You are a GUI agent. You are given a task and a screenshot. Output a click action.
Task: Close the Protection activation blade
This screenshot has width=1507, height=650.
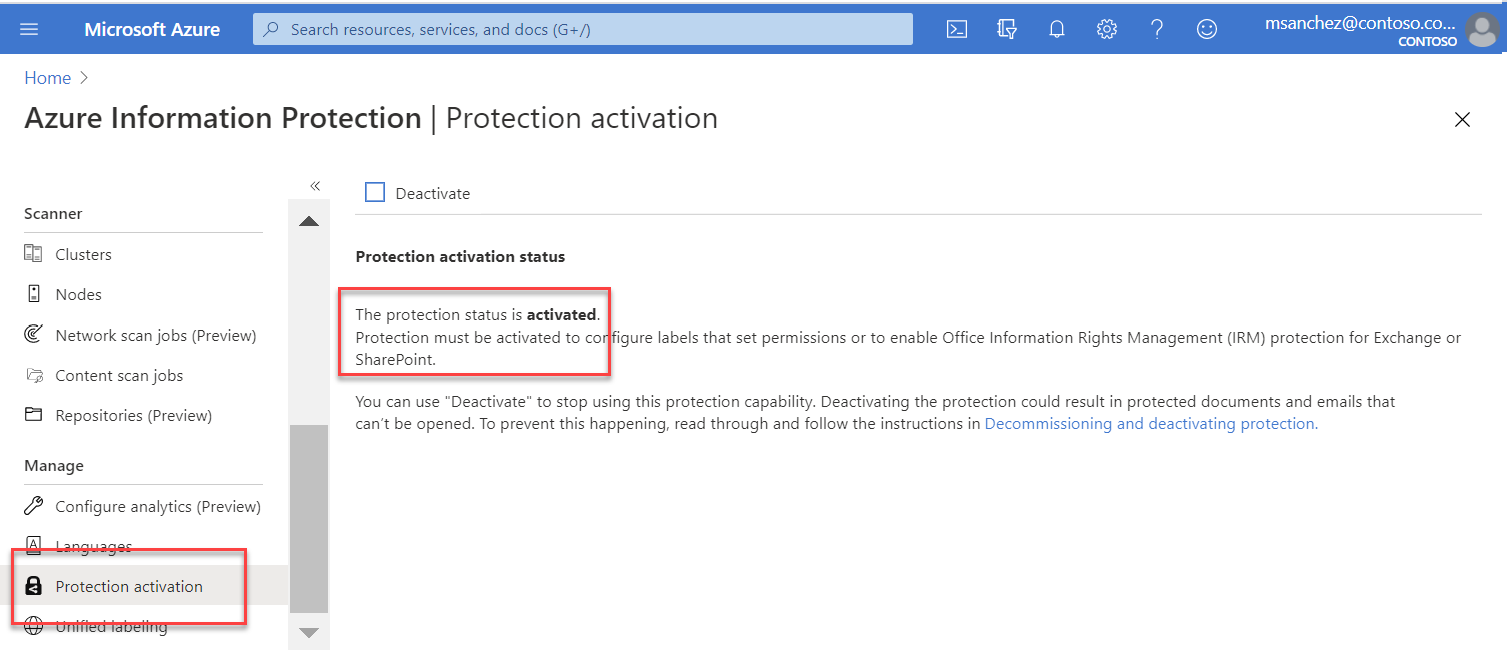tap(1462, 120)
